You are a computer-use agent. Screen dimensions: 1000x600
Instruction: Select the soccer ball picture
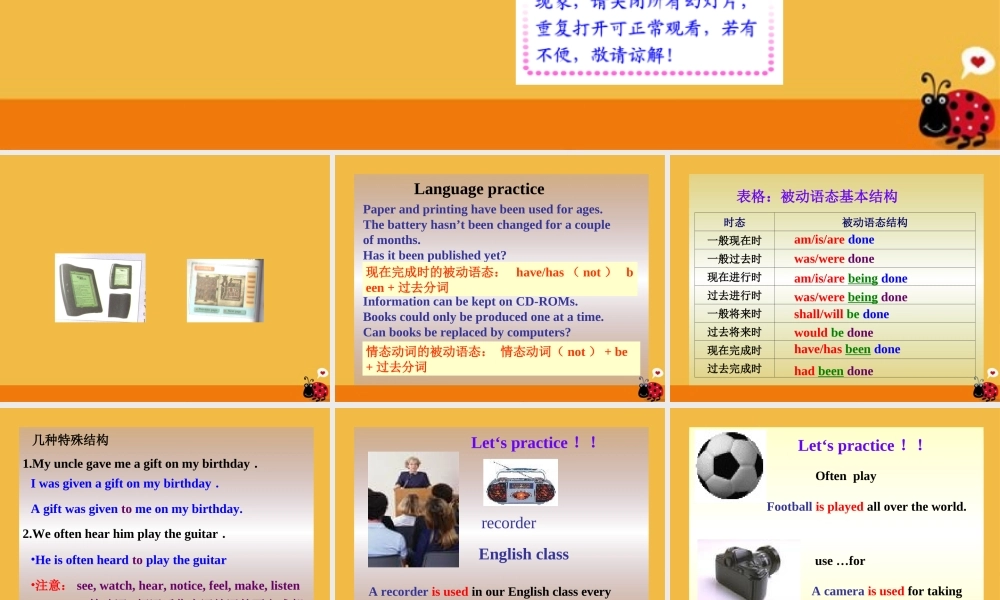[730, 465]
